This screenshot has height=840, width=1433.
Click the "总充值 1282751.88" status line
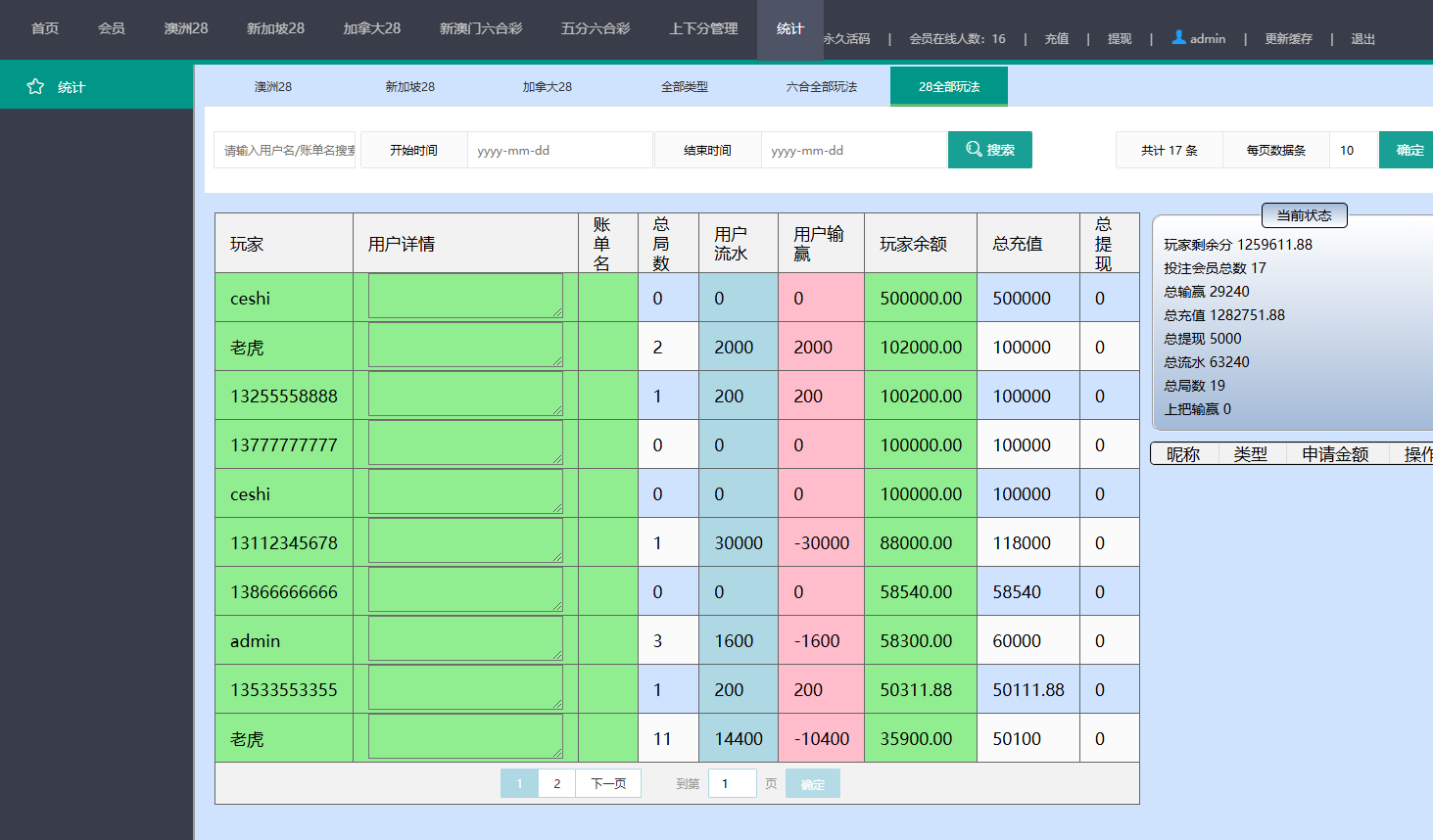(x=1224, y=315)
